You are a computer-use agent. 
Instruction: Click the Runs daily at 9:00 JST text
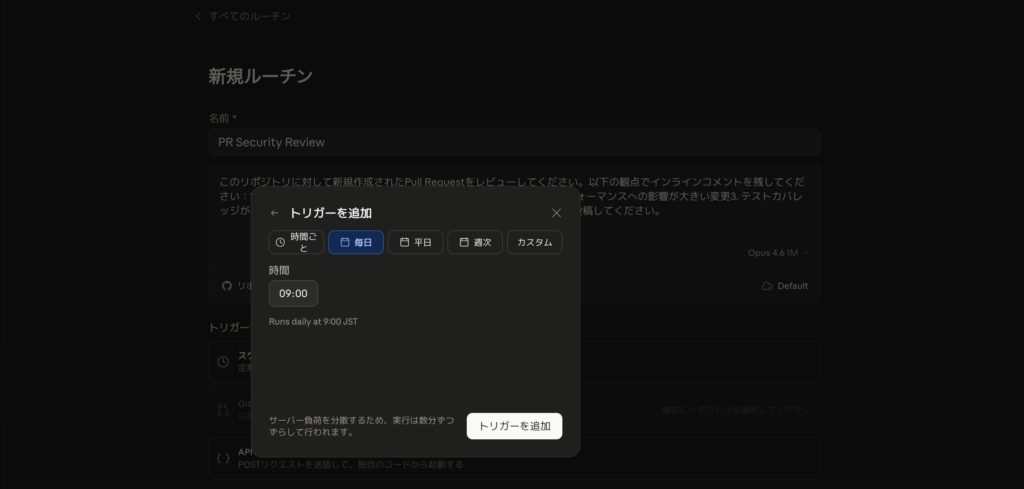coord(313,322)
